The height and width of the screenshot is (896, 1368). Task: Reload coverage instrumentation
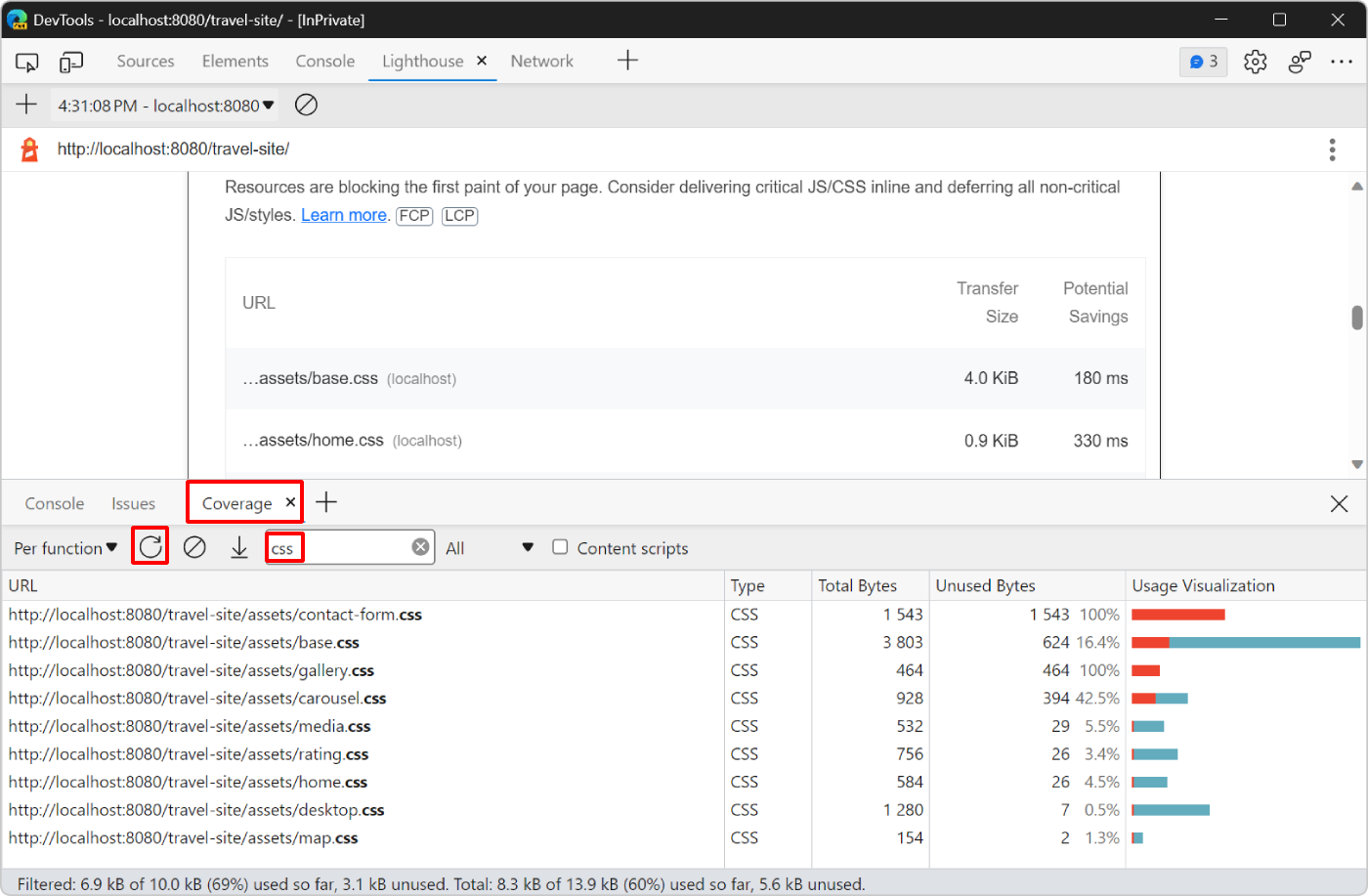[150, 547]
